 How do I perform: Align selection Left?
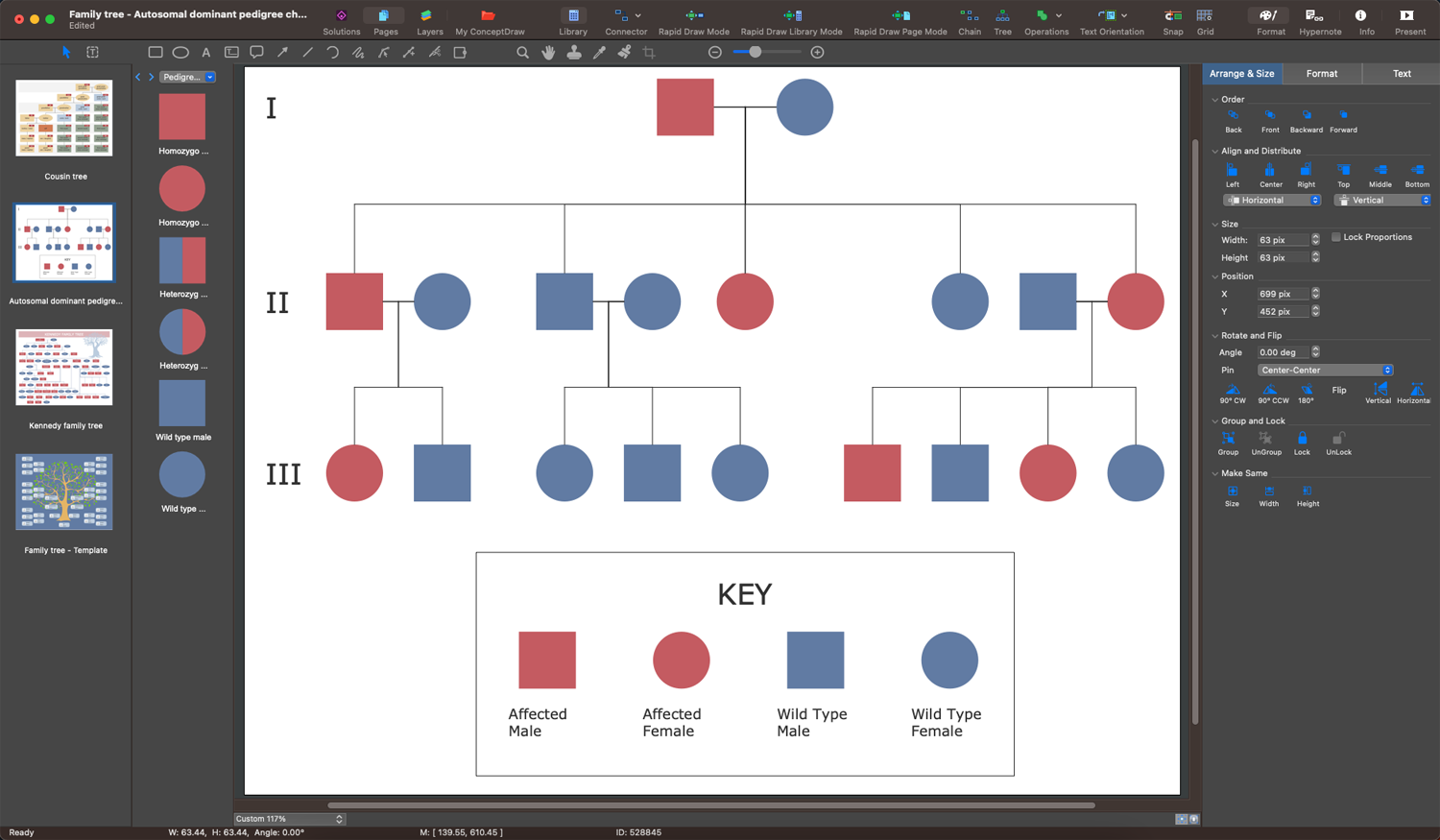[x=1233, y=176]
